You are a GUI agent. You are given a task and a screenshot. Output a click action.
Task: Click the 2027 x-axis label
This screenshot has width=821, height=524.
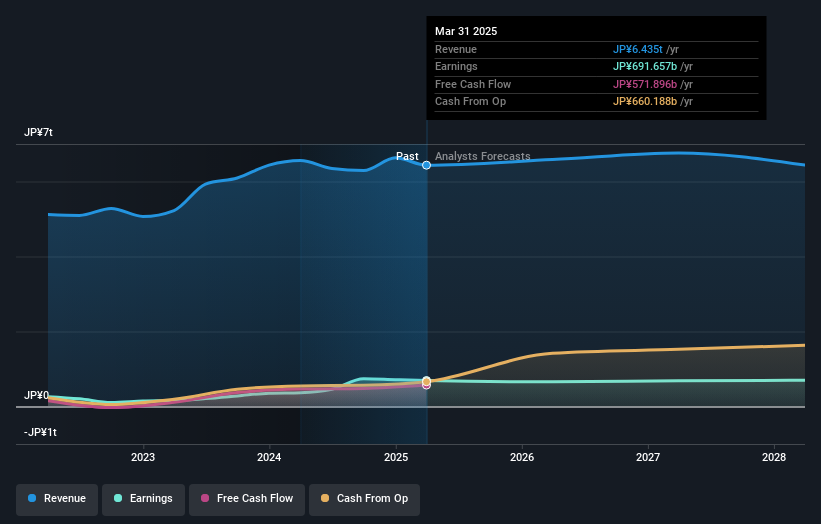tap(648, 458)
